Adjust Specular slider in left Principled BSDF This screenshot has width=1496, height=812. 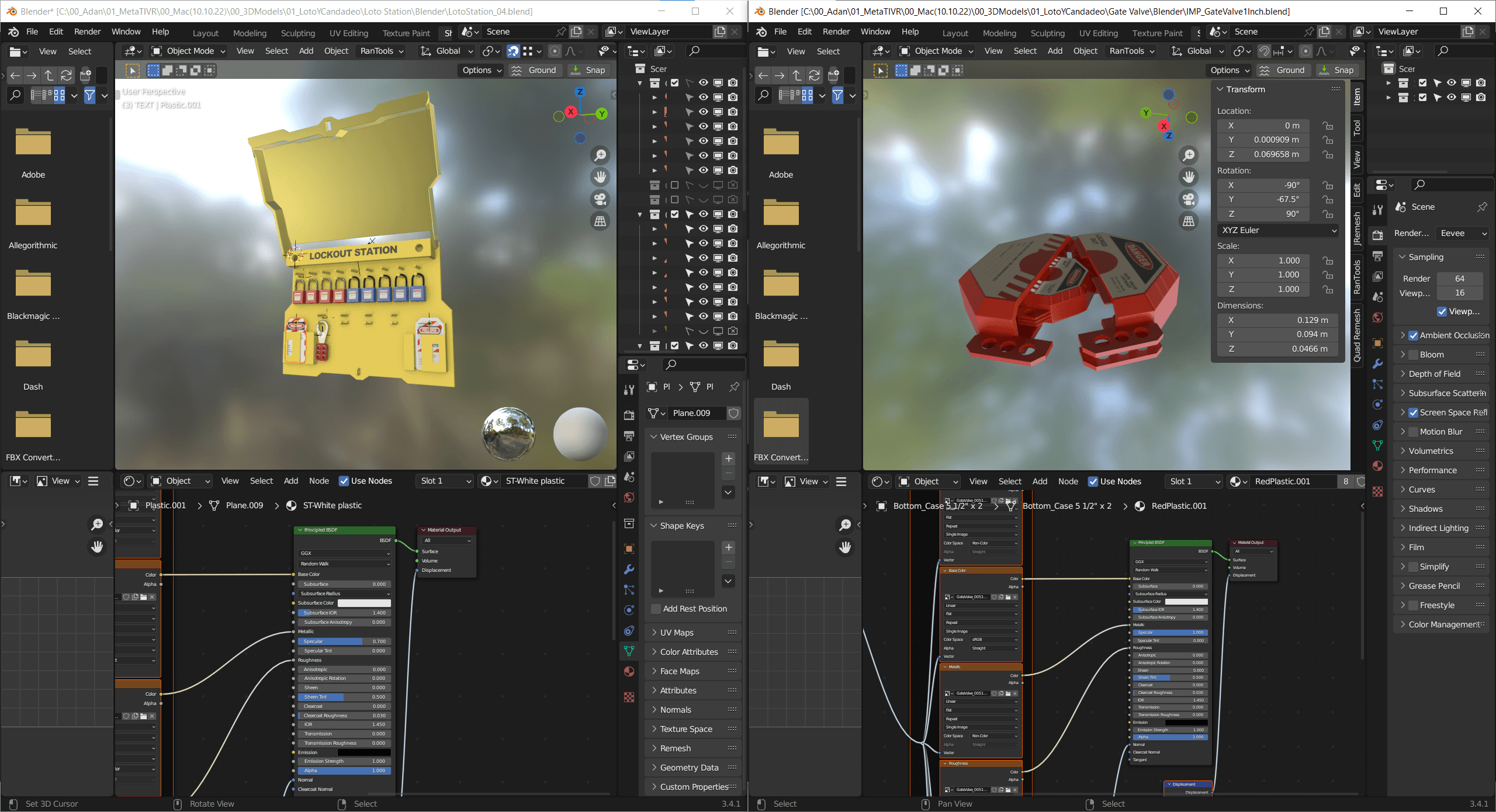[344, 641]
